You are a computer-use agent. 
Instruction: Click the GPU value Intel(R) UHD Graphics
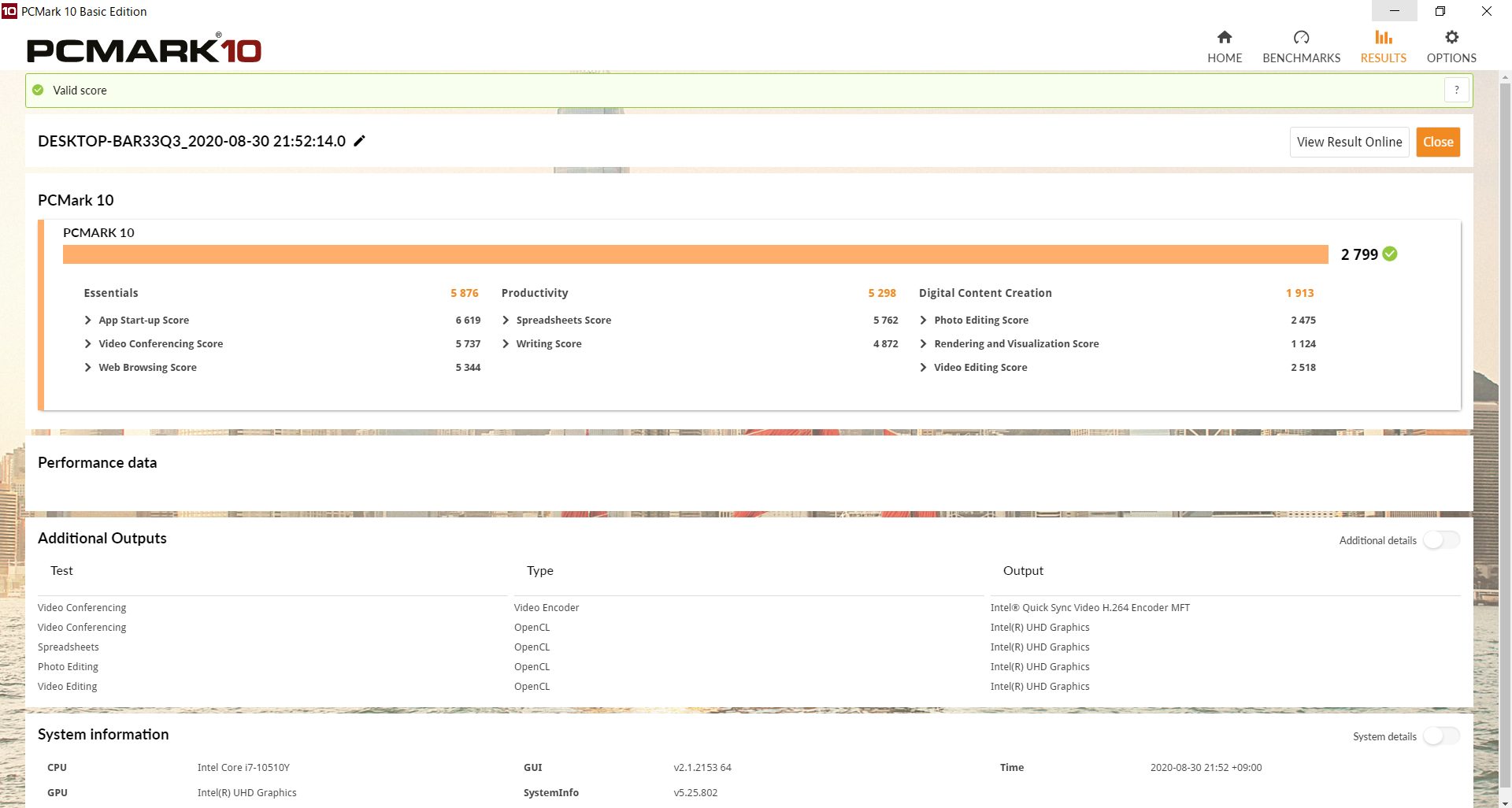pyautogui.click(x=247, y=792)
